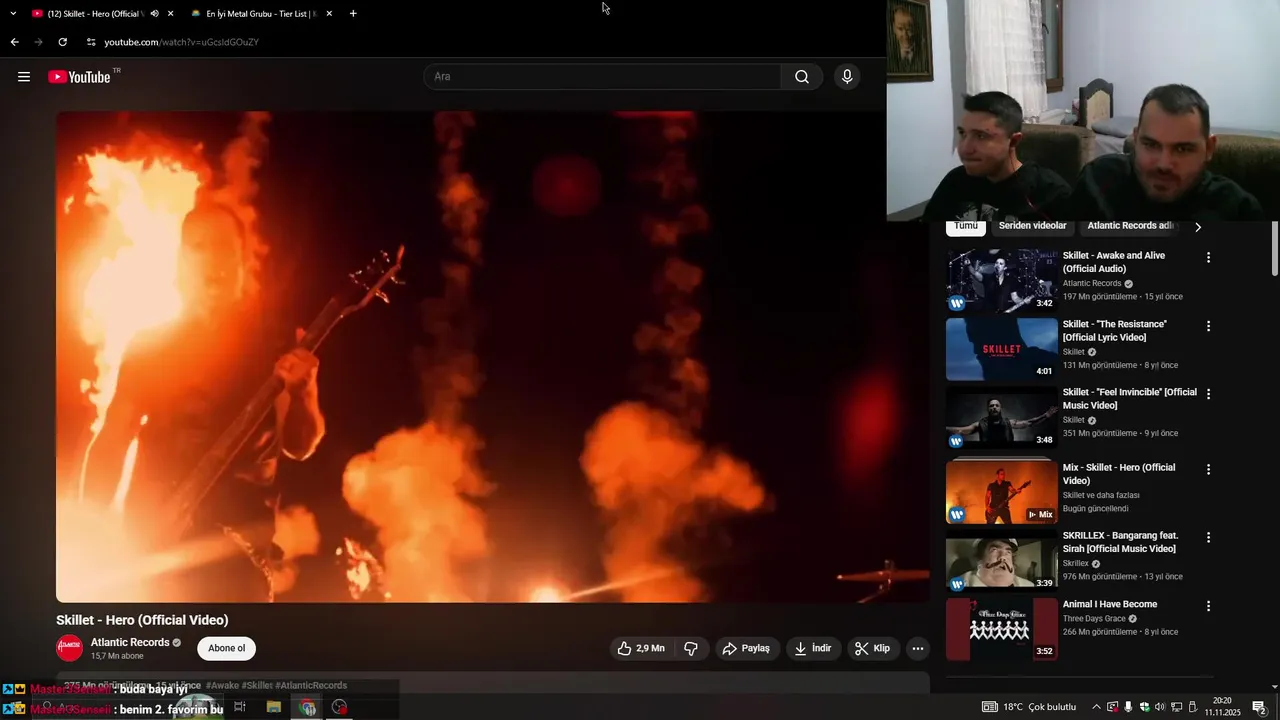Viewport: 1280px width, 720px height.
Task: Open Atlantic Records channel avatar
Action: (x=70, y=648)
